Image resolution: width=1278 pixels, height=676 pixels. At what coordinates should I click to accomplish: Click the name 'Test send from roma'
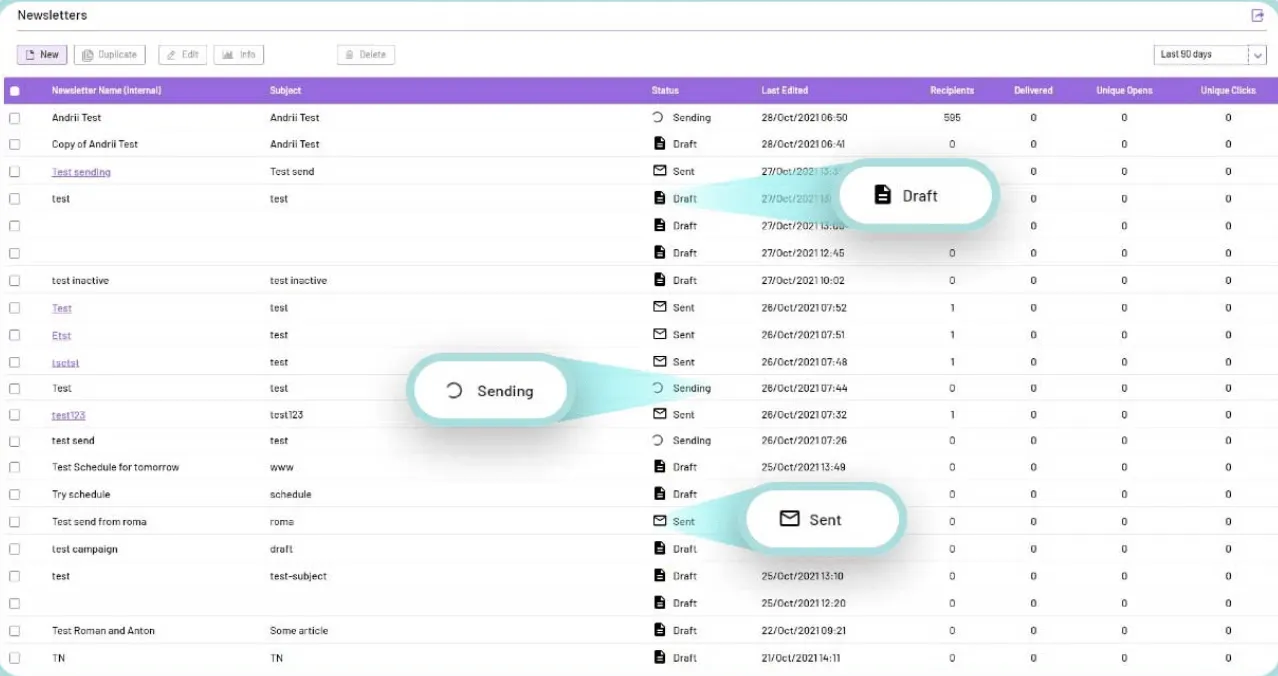pos(99,522)
